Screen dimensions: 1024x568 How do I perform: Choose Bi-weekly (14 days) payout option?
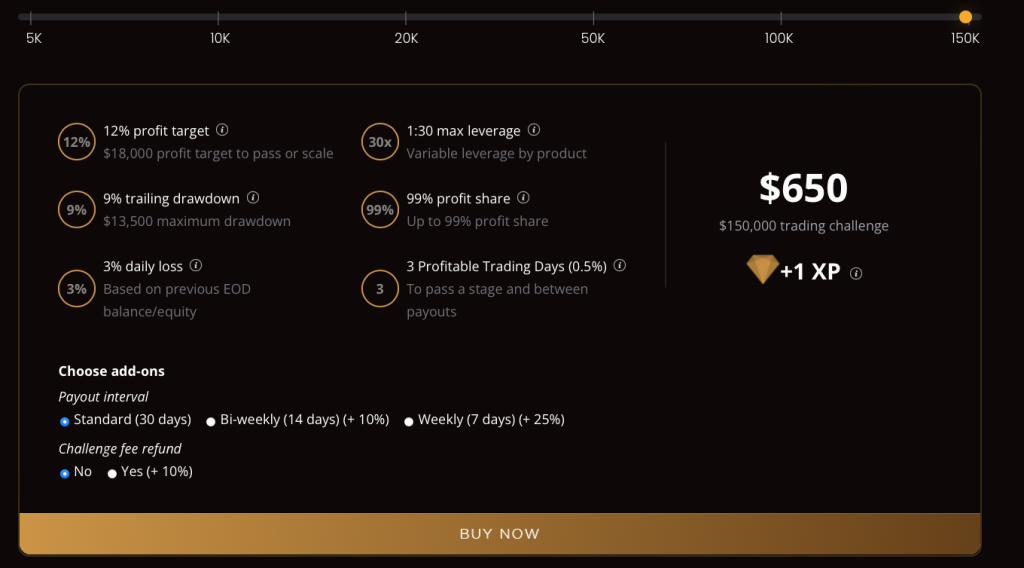point(211,421)
